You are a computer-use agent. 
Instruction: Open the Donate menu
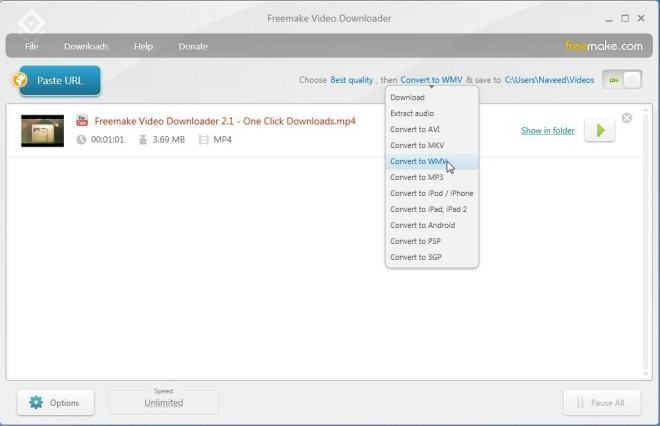(x=193, y=46)
